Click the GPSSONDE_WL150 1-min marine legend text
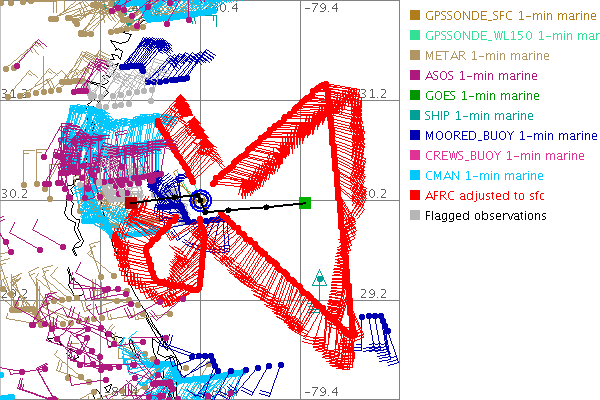Image resolution: width=600 pixels, height=400 pixels. (512, 35)
